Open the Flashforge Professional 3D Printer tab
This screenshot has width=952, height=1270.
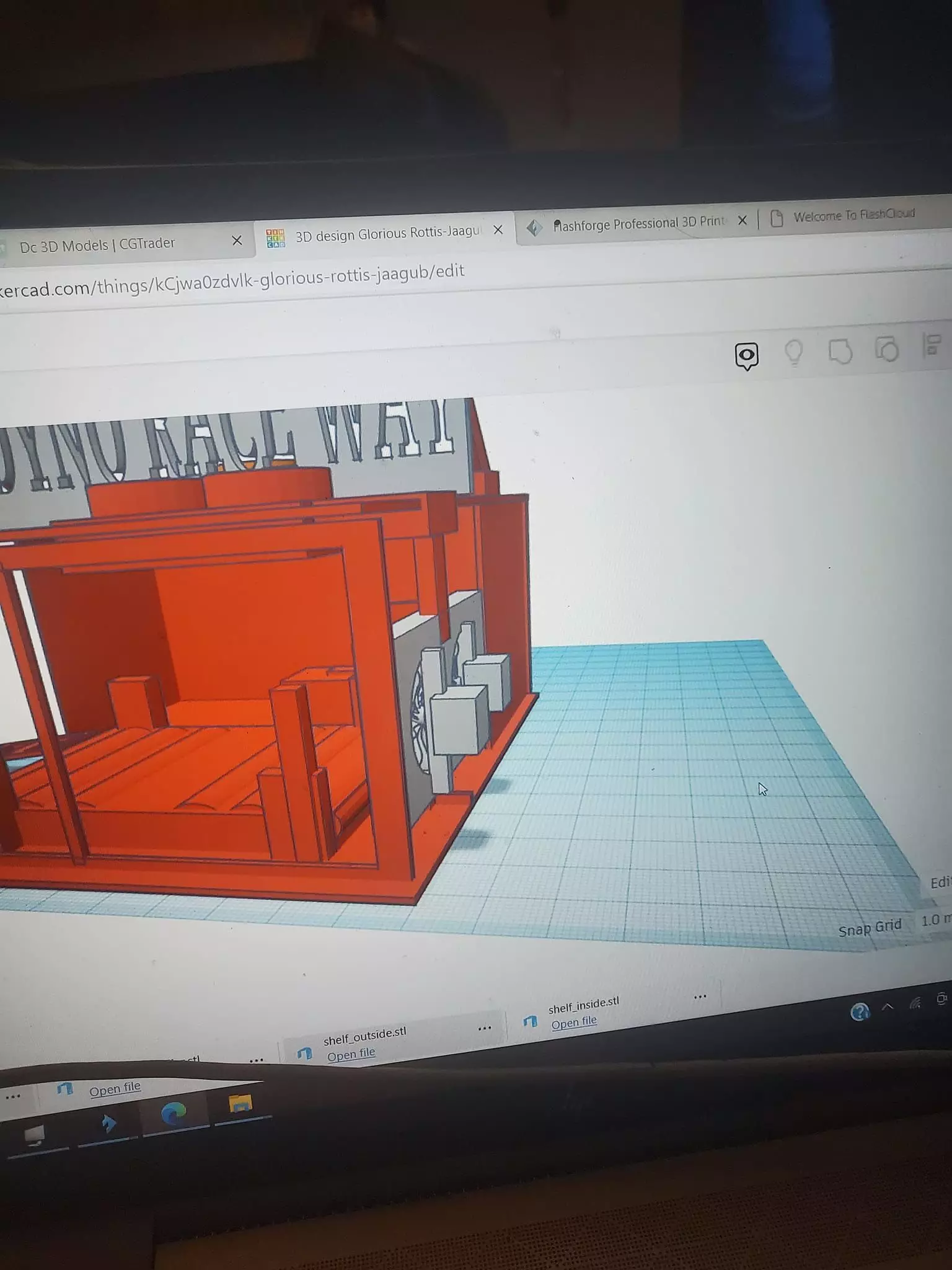coord(638,223)
